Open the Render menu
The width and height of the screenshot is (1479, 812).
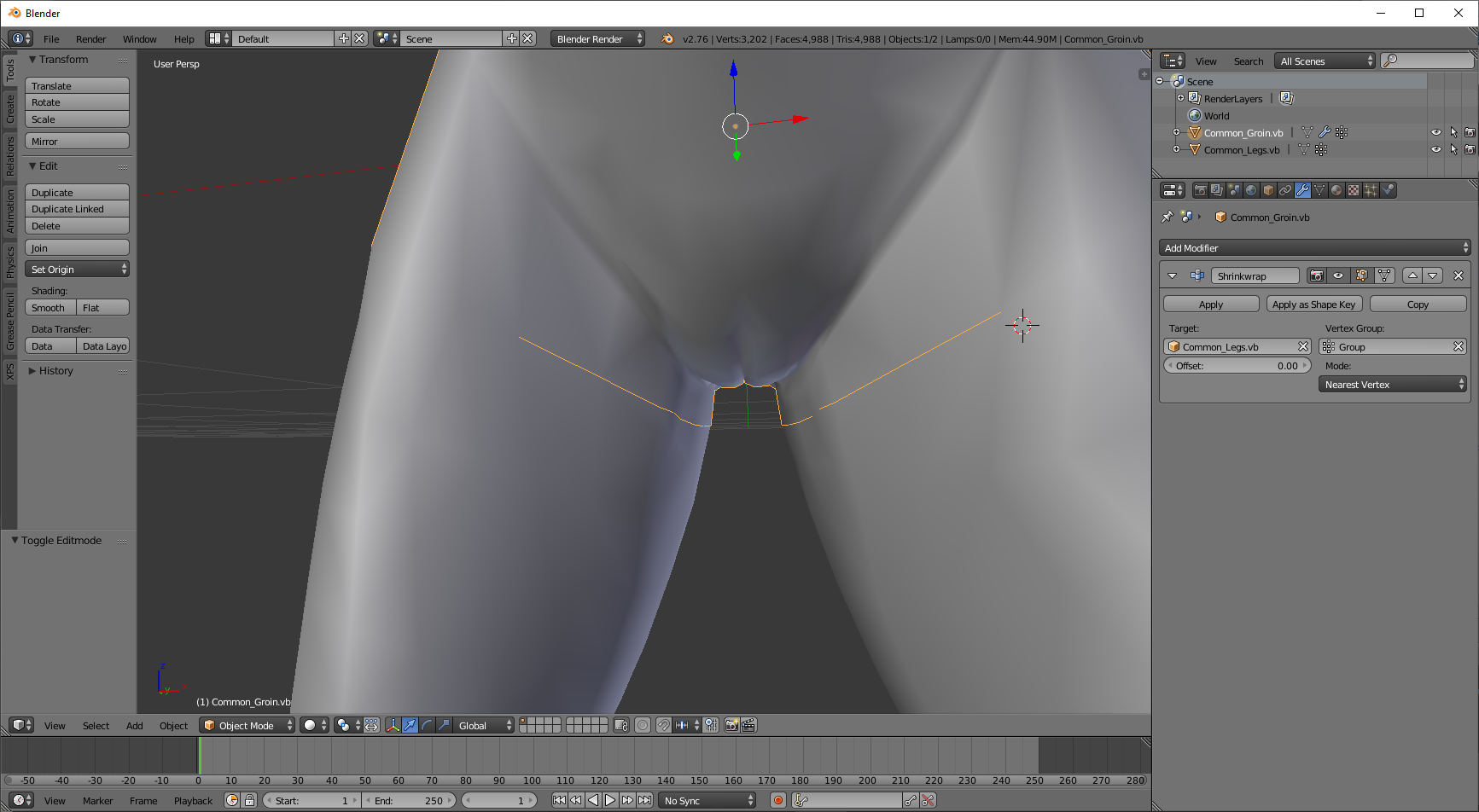click(x=90, y=38)
